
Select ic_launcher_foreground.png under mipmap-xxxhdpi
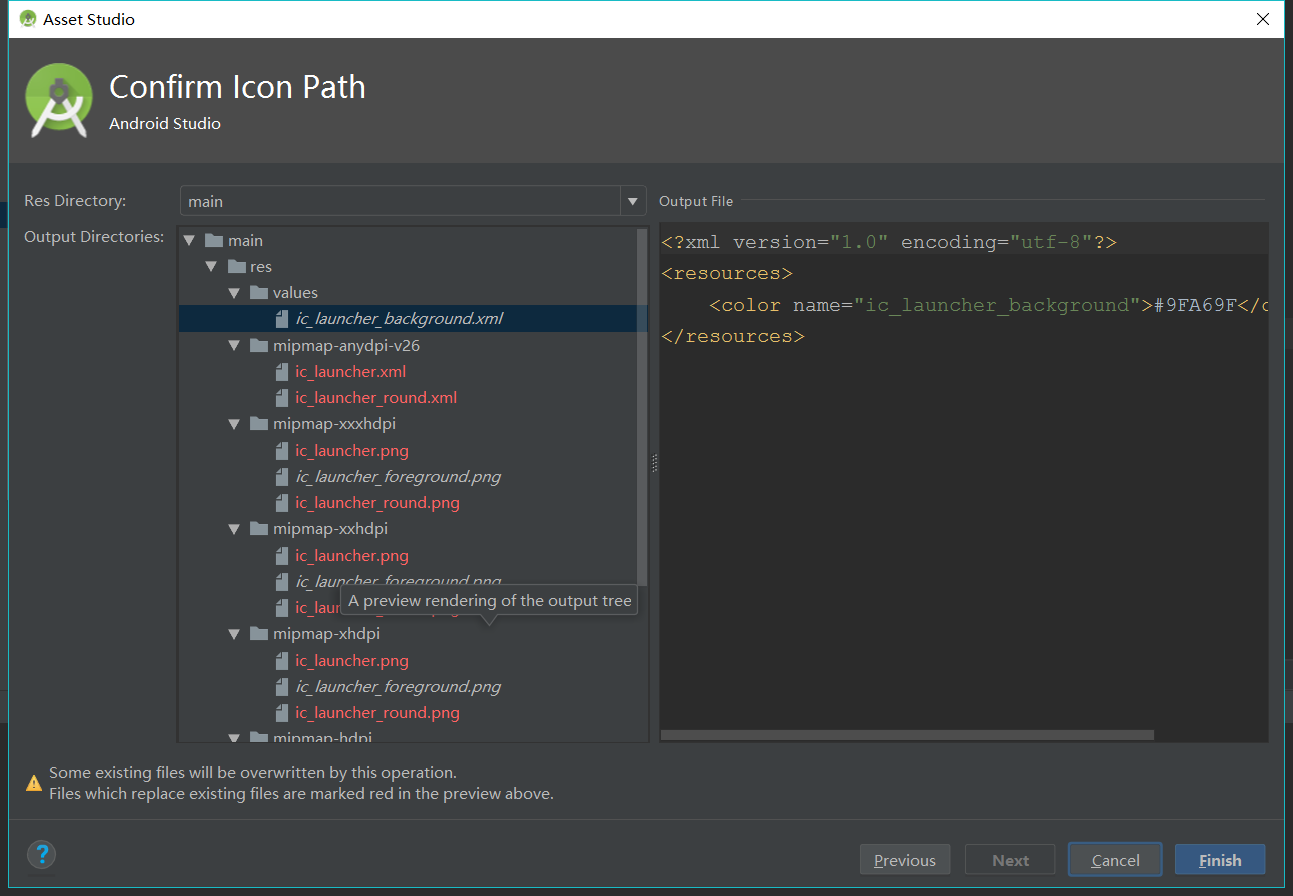398,476
